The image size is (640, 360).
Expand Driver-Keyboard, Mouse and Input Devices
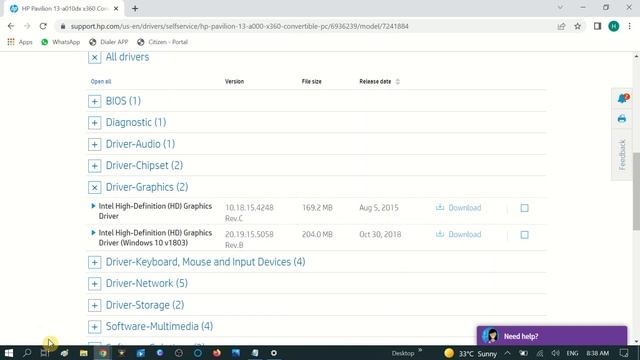click(94, 262)
